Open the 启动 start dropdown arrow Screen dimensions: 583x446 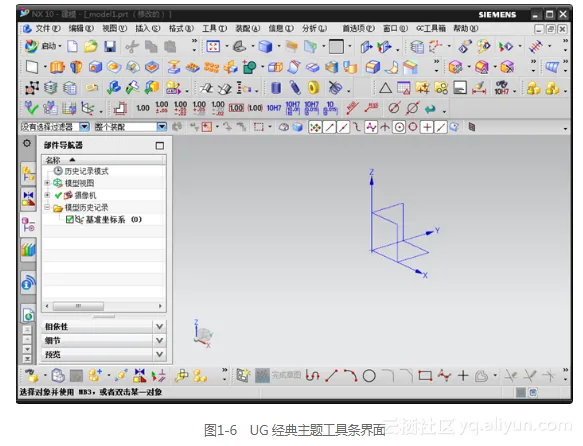tap(60, 47)
